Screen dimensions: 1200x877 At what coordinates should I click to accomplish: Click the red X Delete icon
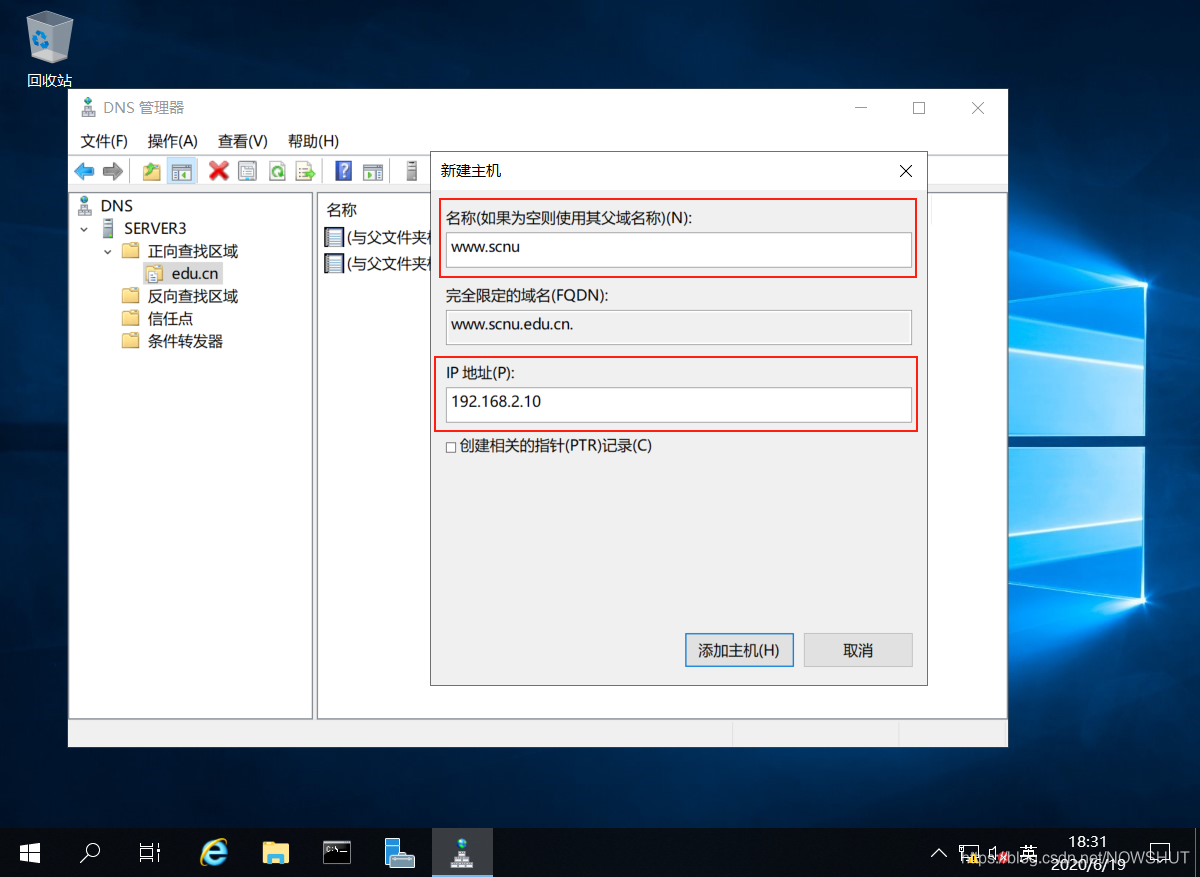point(218,171)
